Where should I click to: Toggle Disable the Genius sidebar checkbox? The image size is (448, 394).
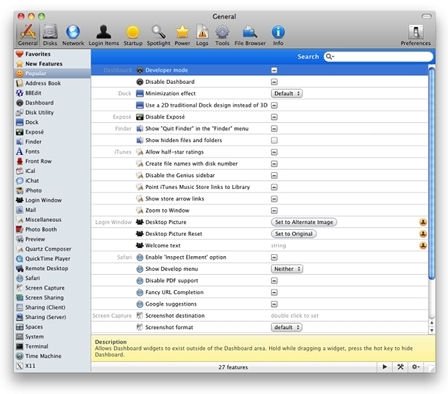coord(274,175)
